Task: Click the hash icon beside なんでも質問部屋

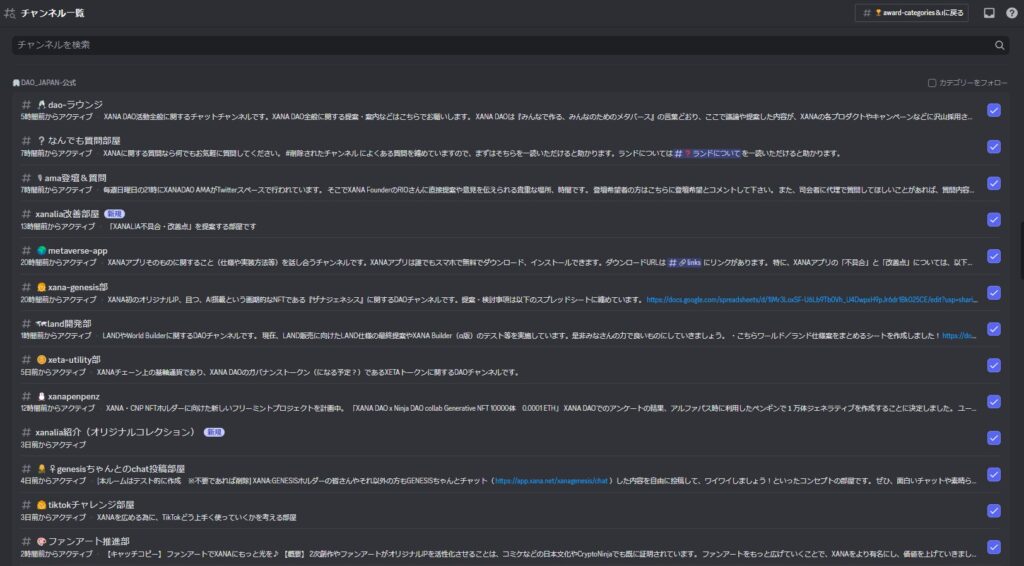Action: click(x=26, y=140)
